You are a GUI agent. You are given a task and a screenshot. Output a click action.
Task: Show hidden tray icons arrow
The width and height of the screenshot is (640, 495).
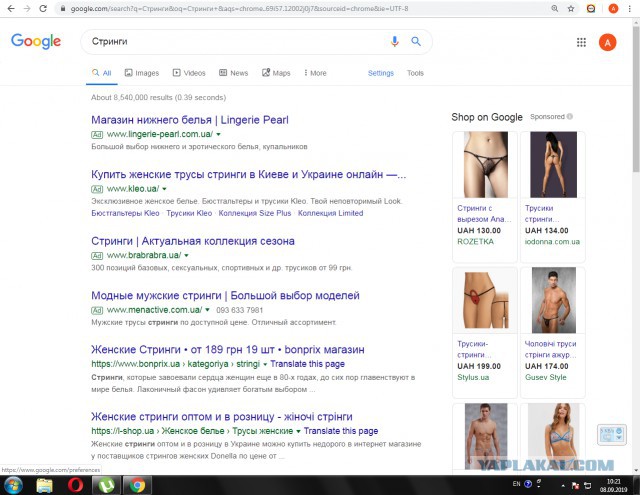(563, 486)
